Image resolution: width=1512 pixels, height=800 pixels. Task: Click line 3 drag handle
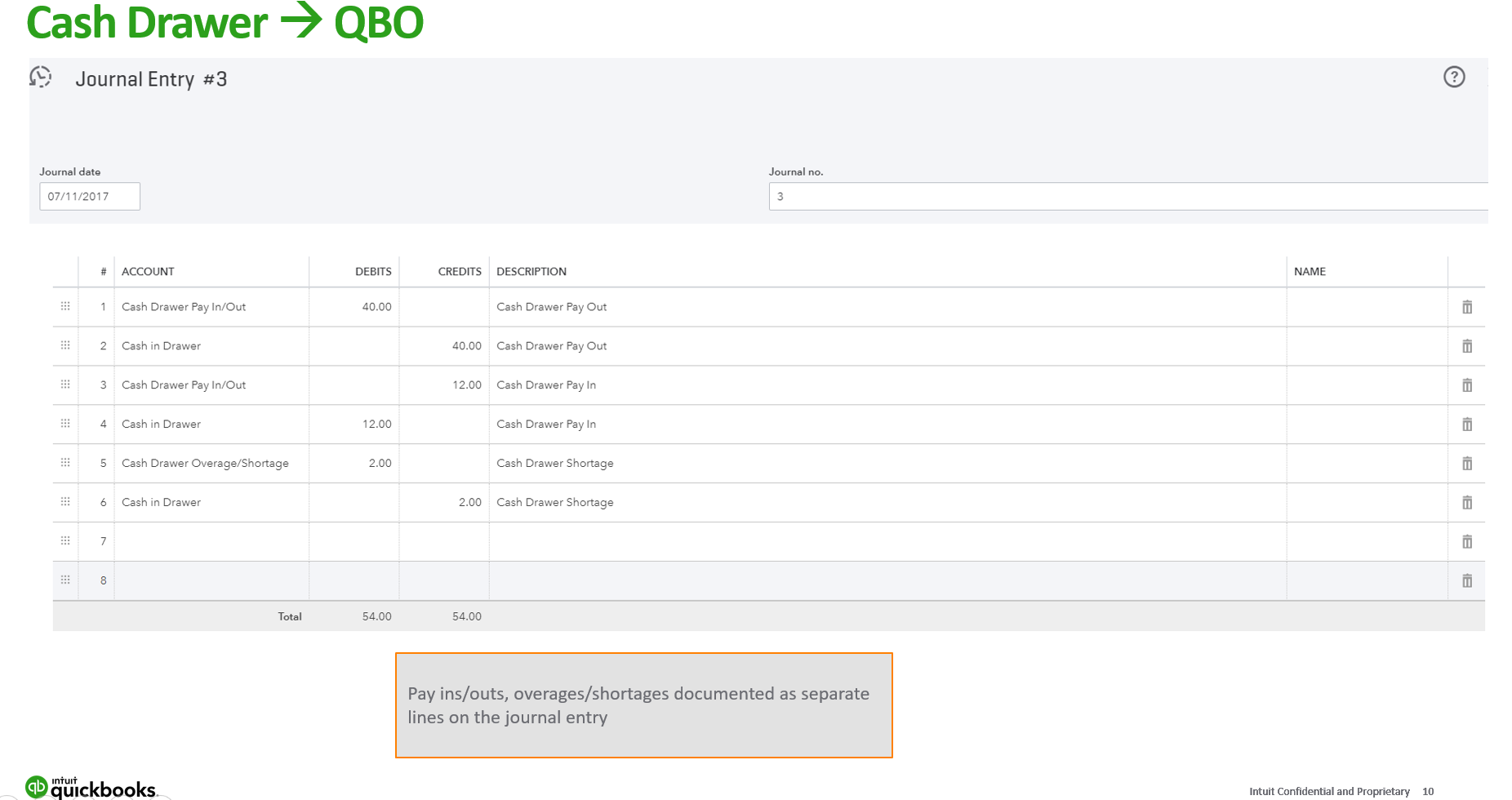(x=65, y=384)
